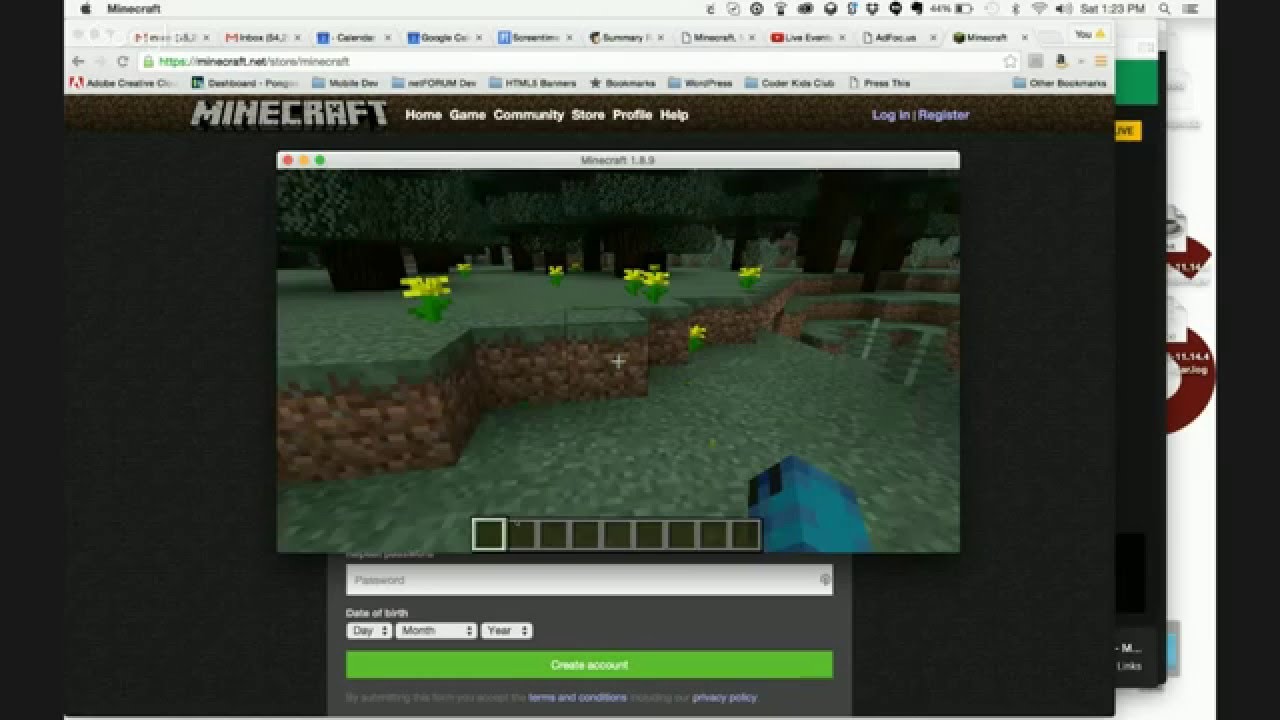Click the Register link
Viewport: 1280px width, 720px height.
pos(944,115)
